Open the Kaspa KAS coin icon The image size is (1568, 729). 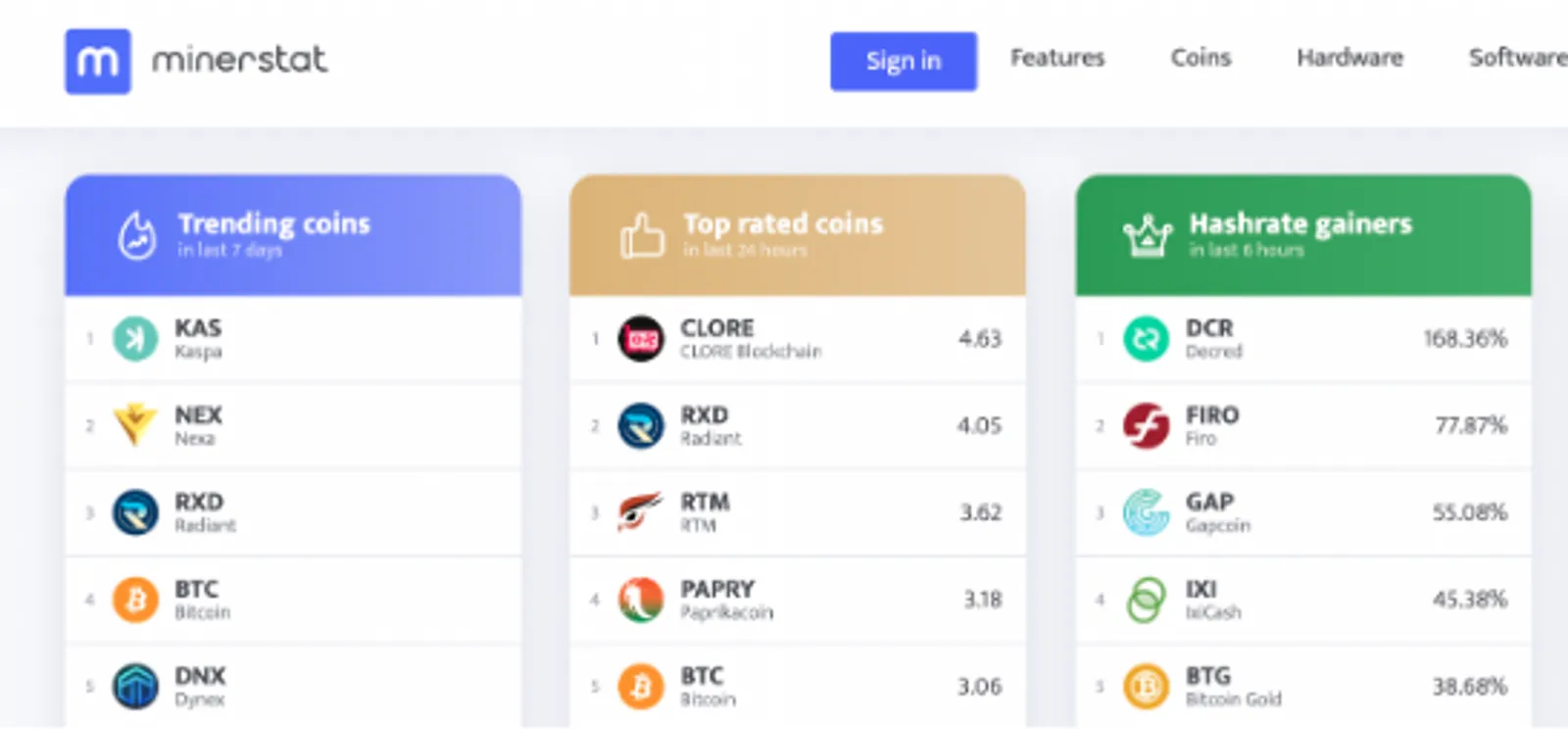click(x=135, y=339)
